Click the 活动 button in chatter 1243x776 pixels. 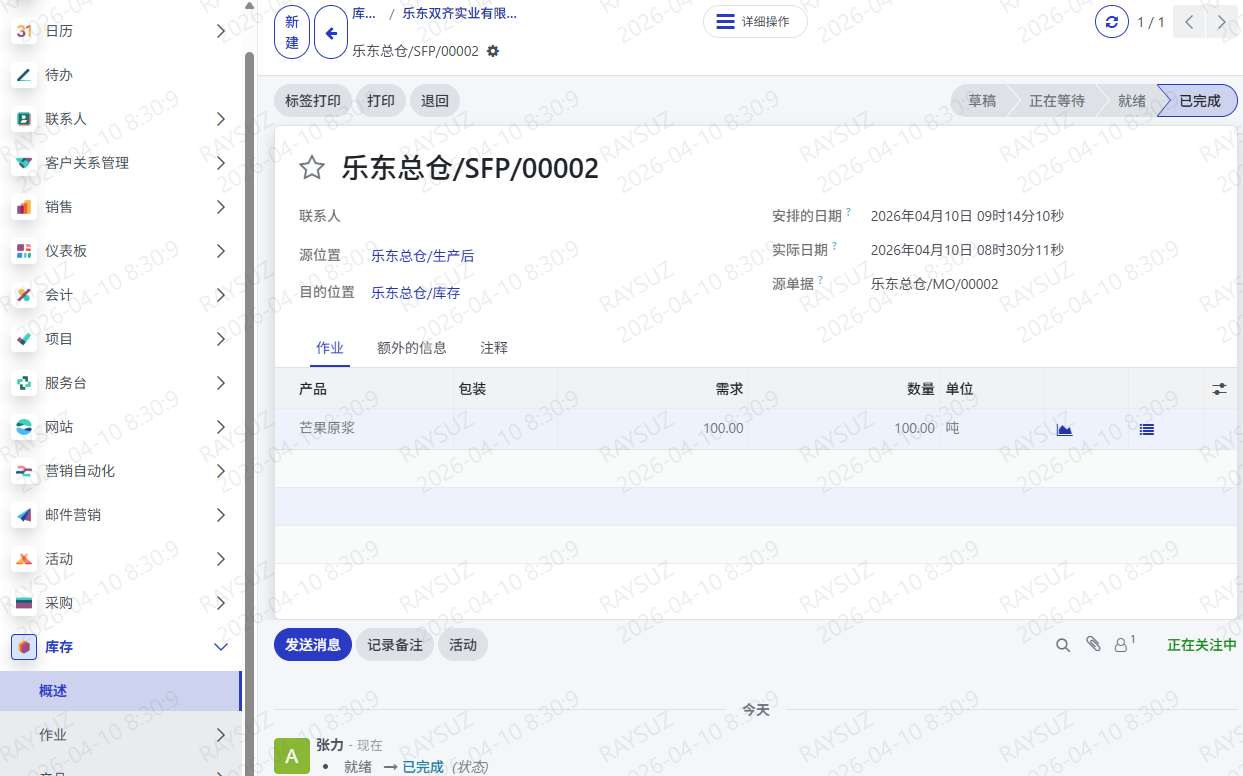[463, 645]
